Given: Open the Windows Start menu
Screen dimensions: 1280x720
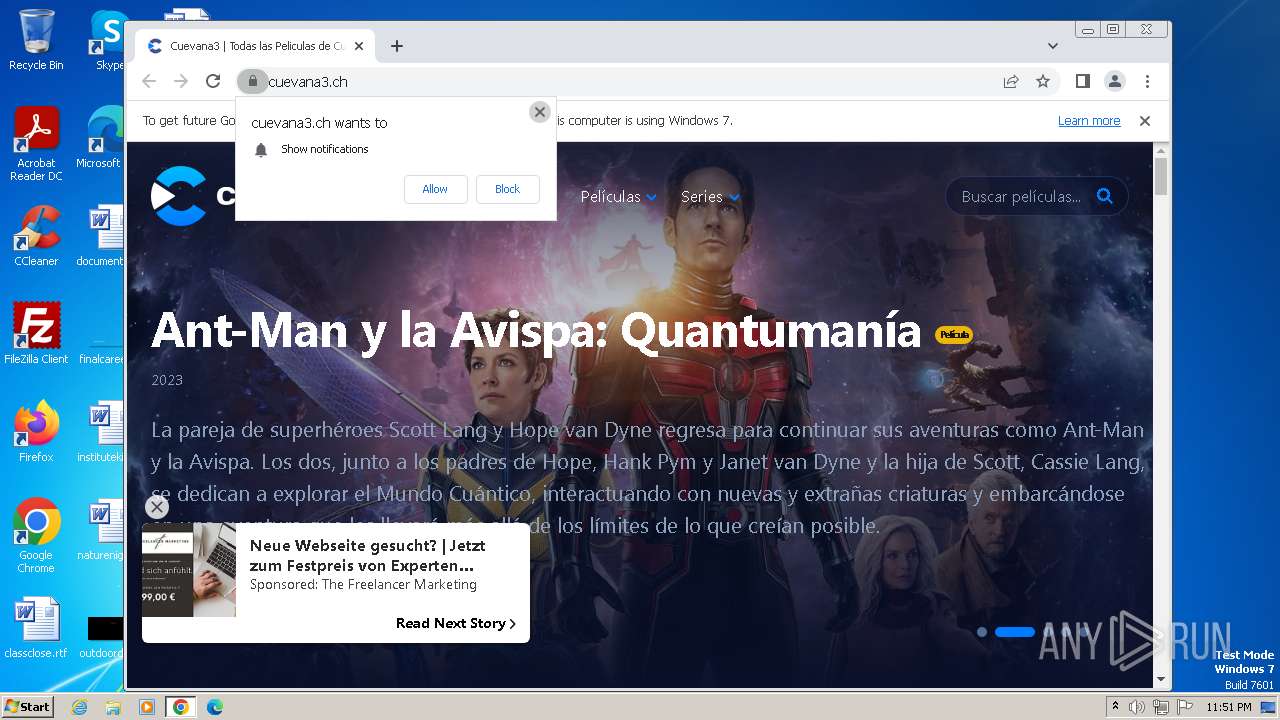Looking at the screenshot, I should click(x=28, y=706).
